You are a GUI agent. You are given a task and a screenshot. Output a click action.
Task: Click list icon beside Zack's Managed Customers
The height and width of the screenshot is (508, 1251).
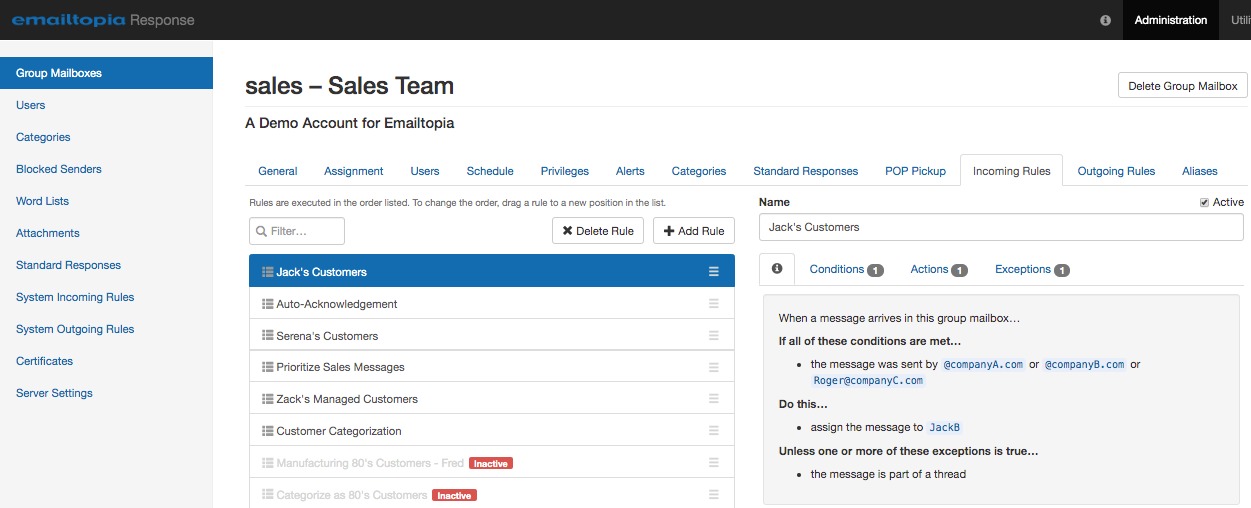pos(267,399)
